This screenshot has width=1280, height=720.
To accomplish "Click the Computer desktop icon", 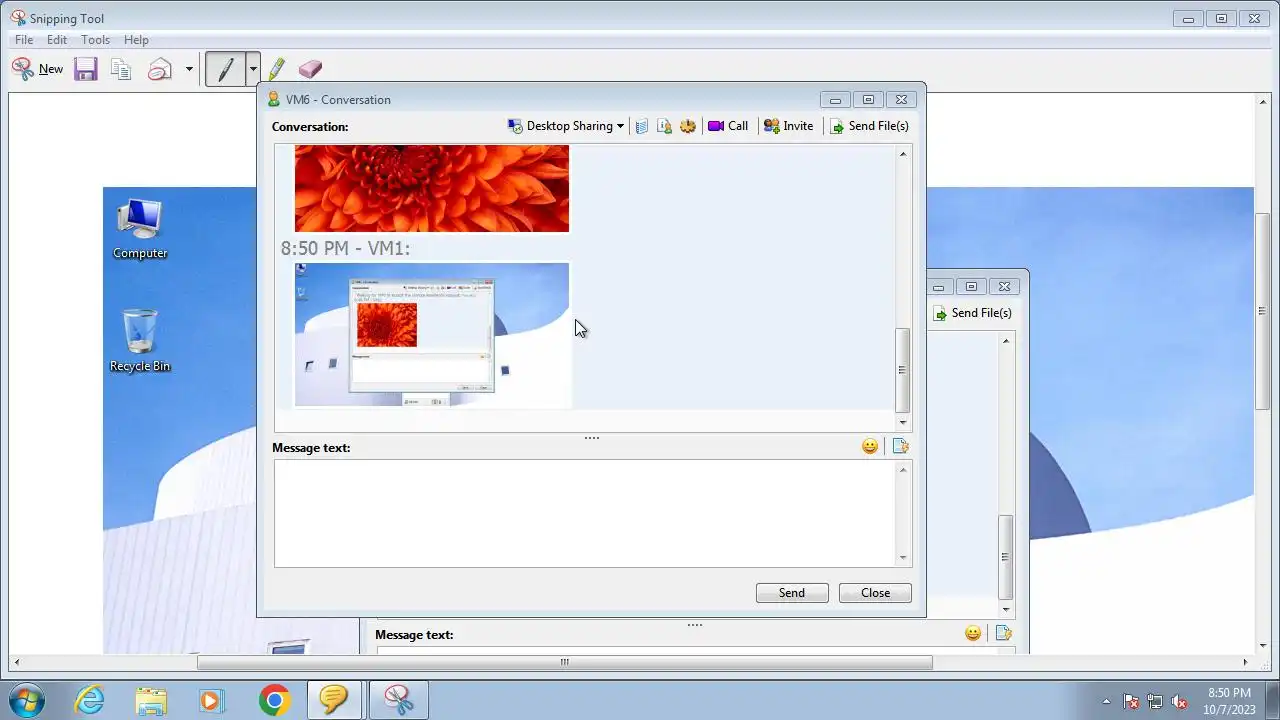I will click(x=140, y=230).
